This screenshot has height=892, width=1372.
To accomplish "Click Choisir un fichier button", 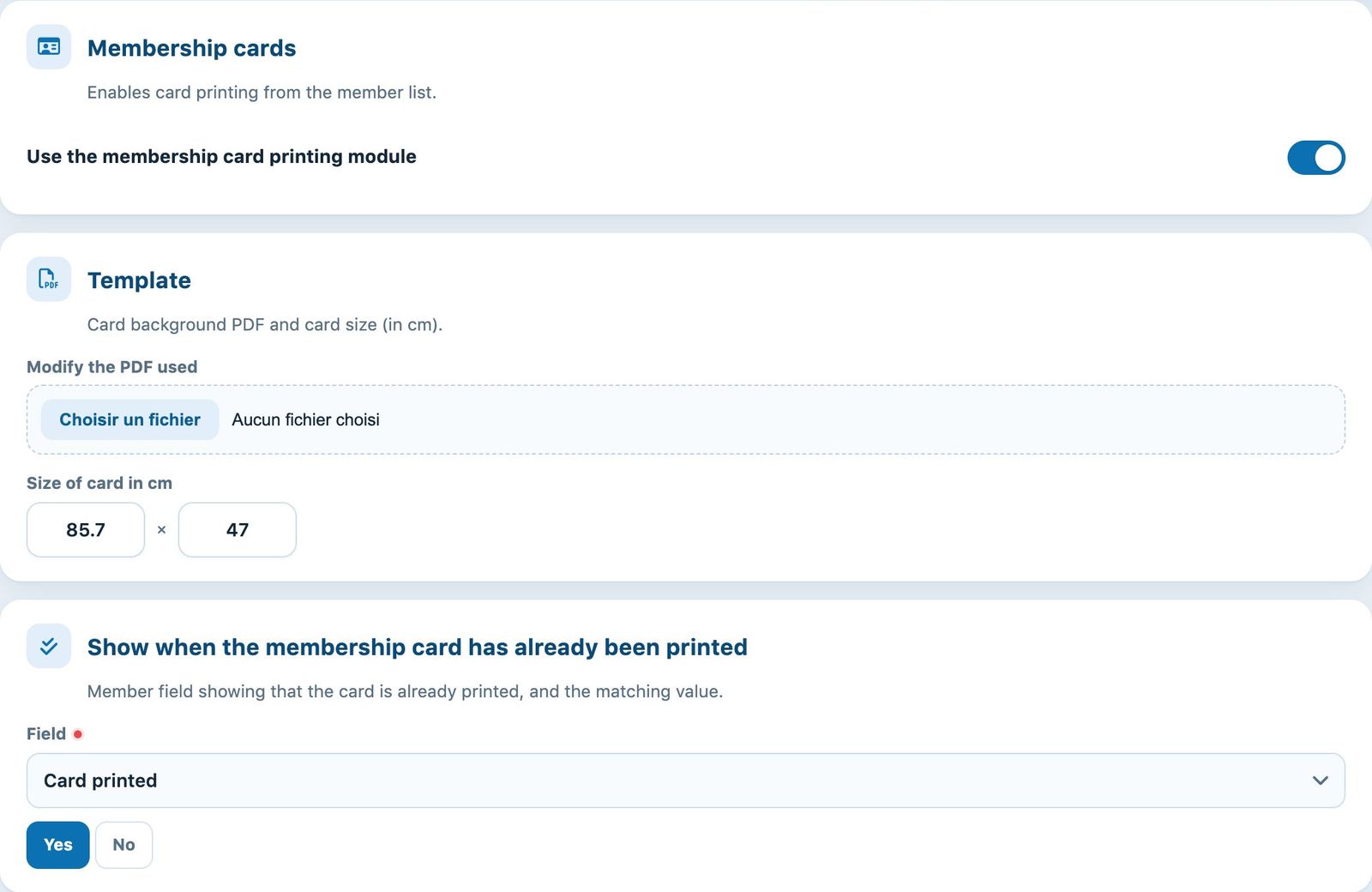I will (x=129, y=419).
